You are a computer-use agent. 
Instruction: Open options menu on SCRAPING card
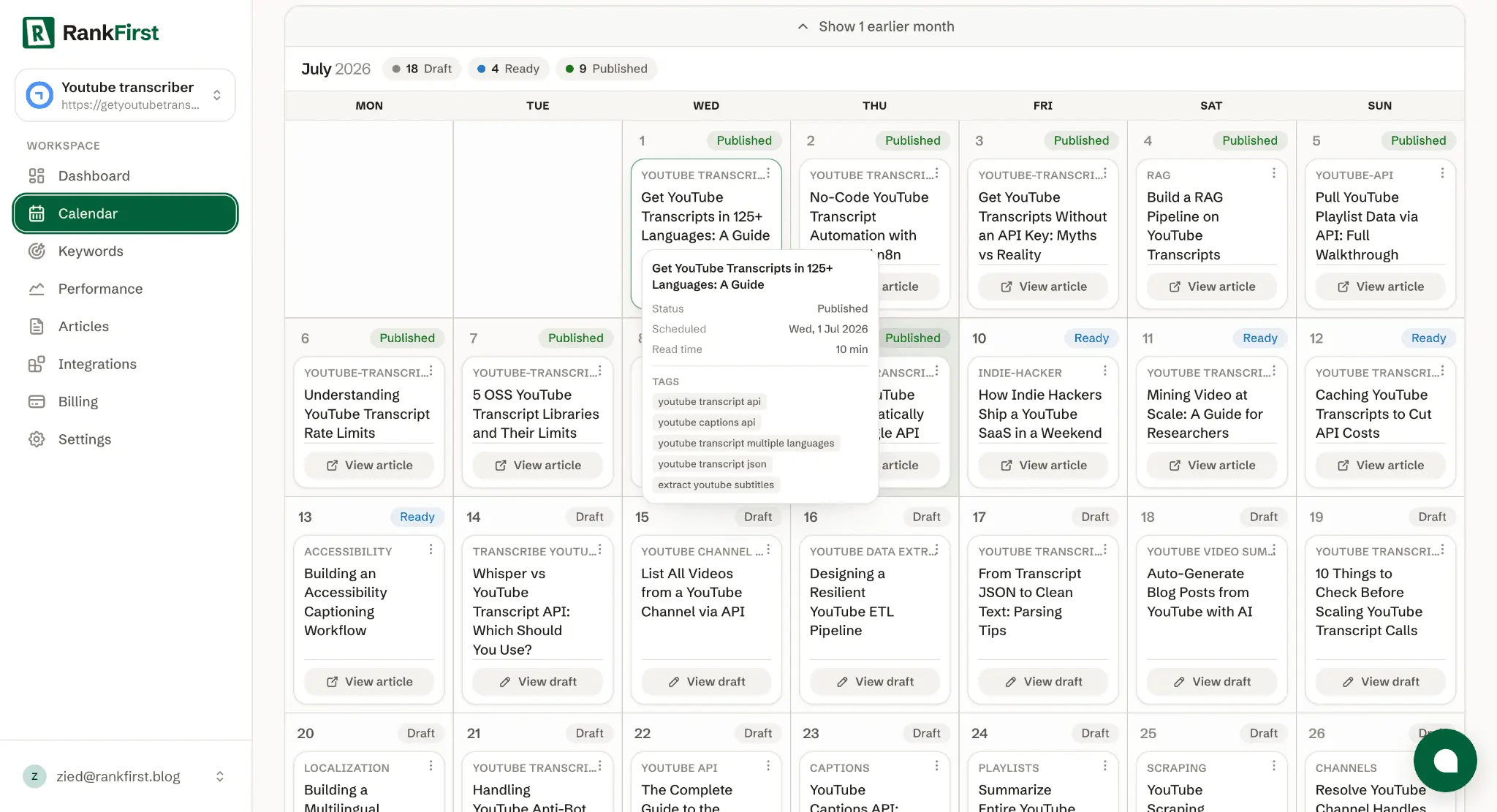pyautogui.click(x=1273, y=765)
